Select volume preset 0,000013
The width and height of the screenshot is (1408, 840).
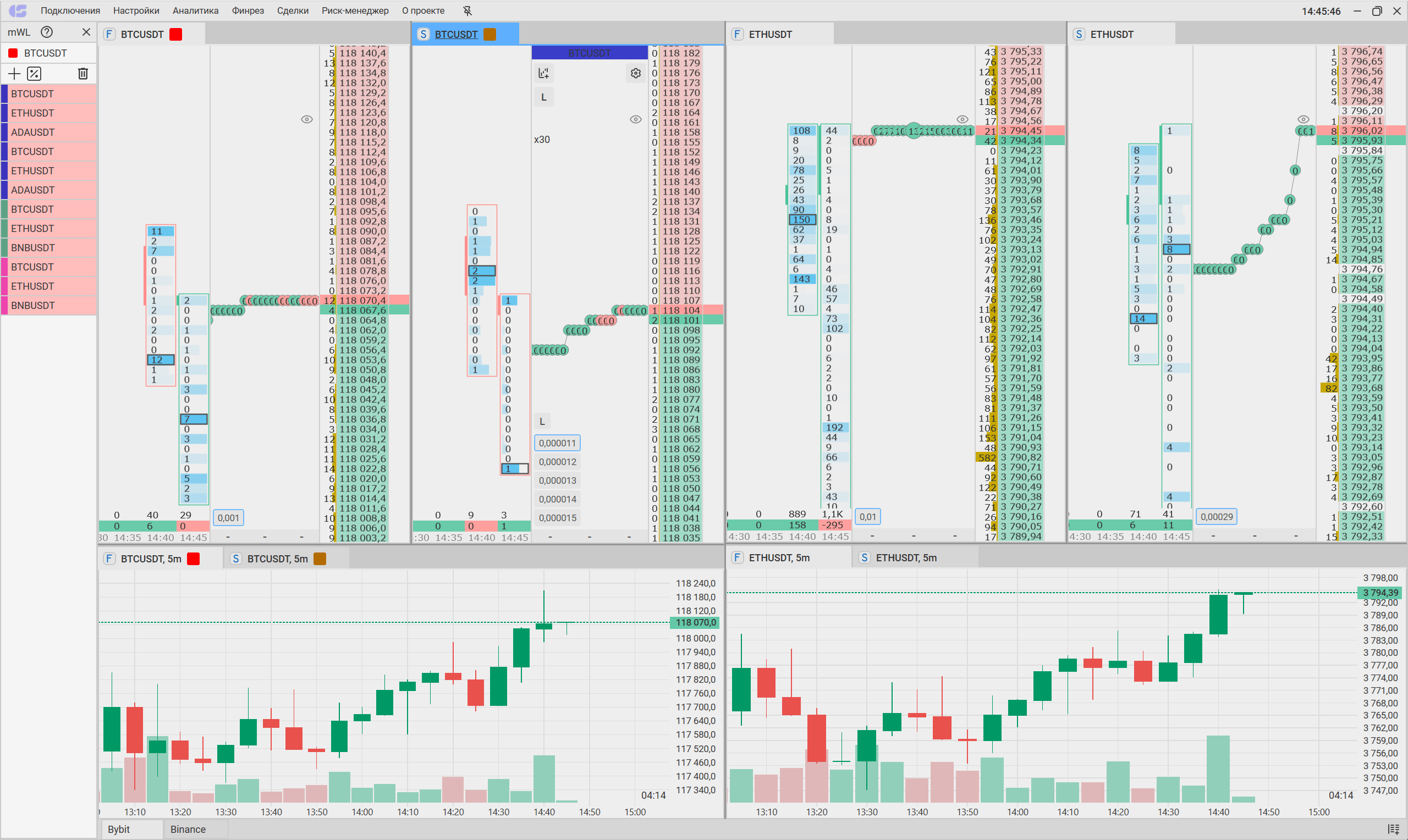(557, 480)
